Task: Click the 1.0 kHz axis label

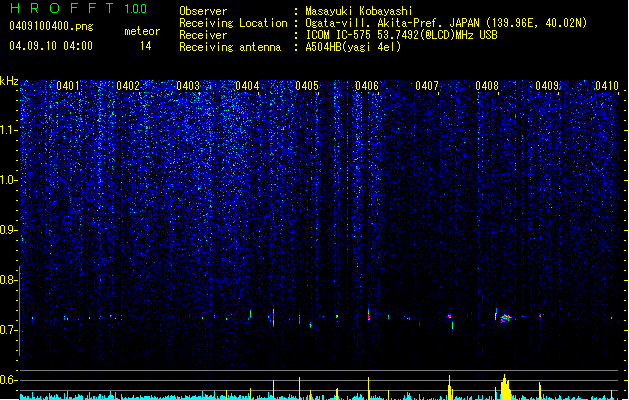Action: point(8,180)
